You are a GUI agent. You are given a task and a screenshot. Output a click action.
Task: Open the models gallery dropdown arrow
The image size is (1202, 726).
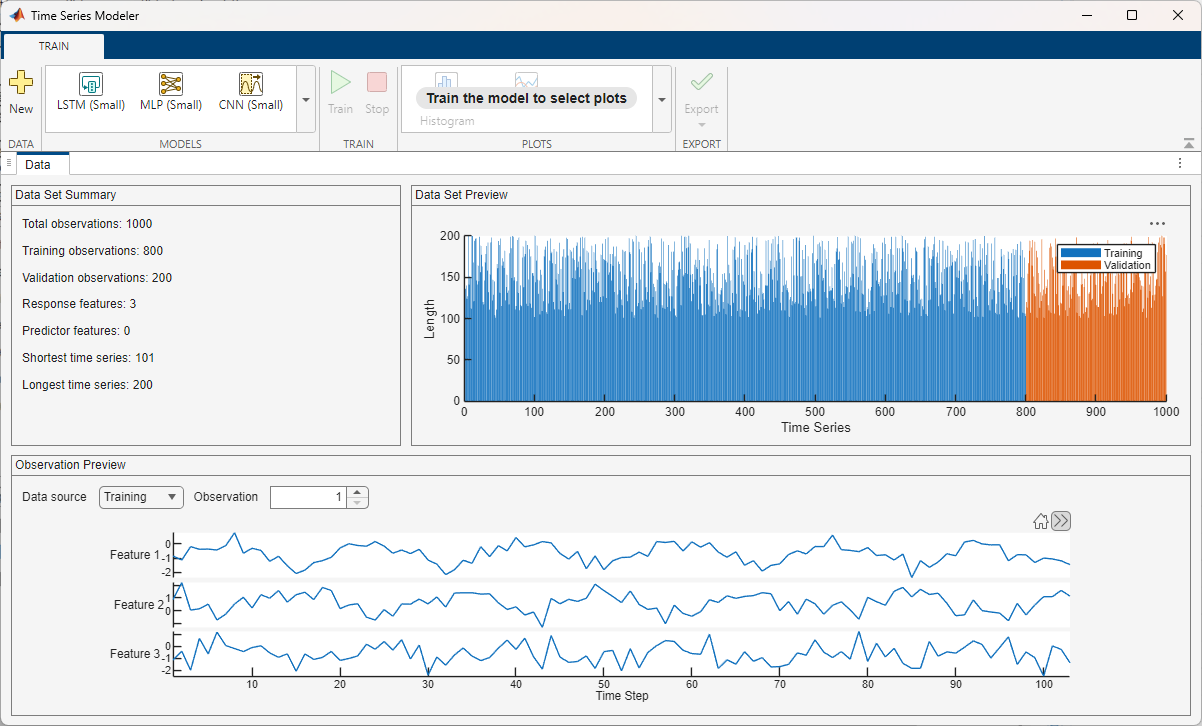306,99
